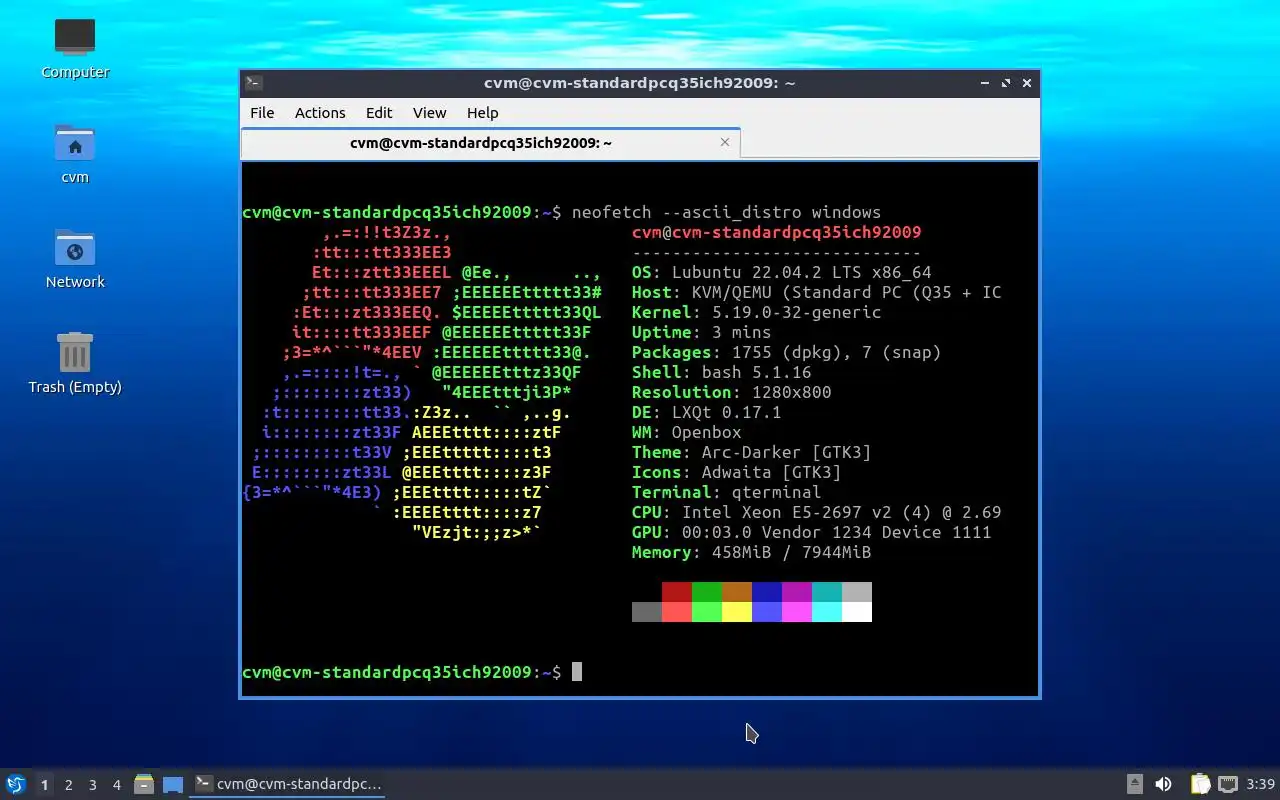This screenshot has width=1280, height=800.
Task: Switch to virtual desktop 3
Action: (92, 785)
